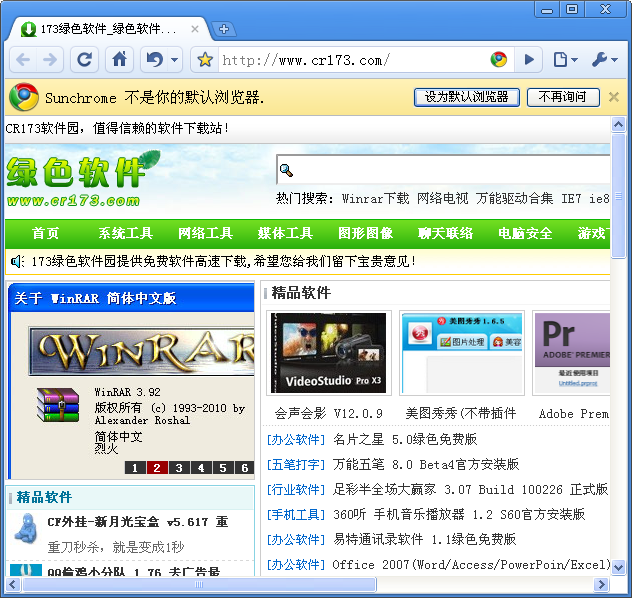Viewport: 632px width, 598px height.
Task: Open [五笔打字] category link
Action: 295,465
